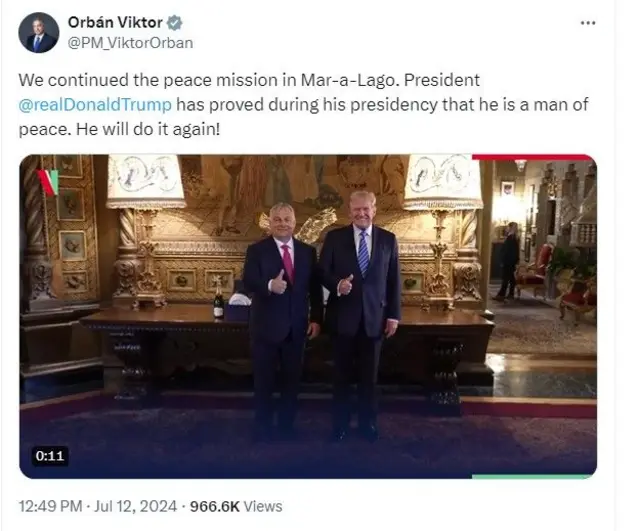
Task: Open the Orbán Viktor profile avatar
Action: coord(39,33)
